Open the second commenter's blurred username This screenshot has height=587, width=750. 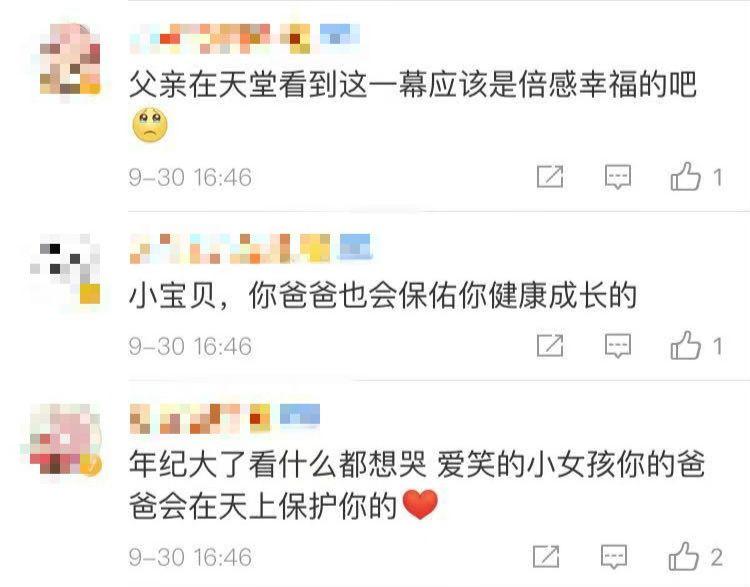251,249
